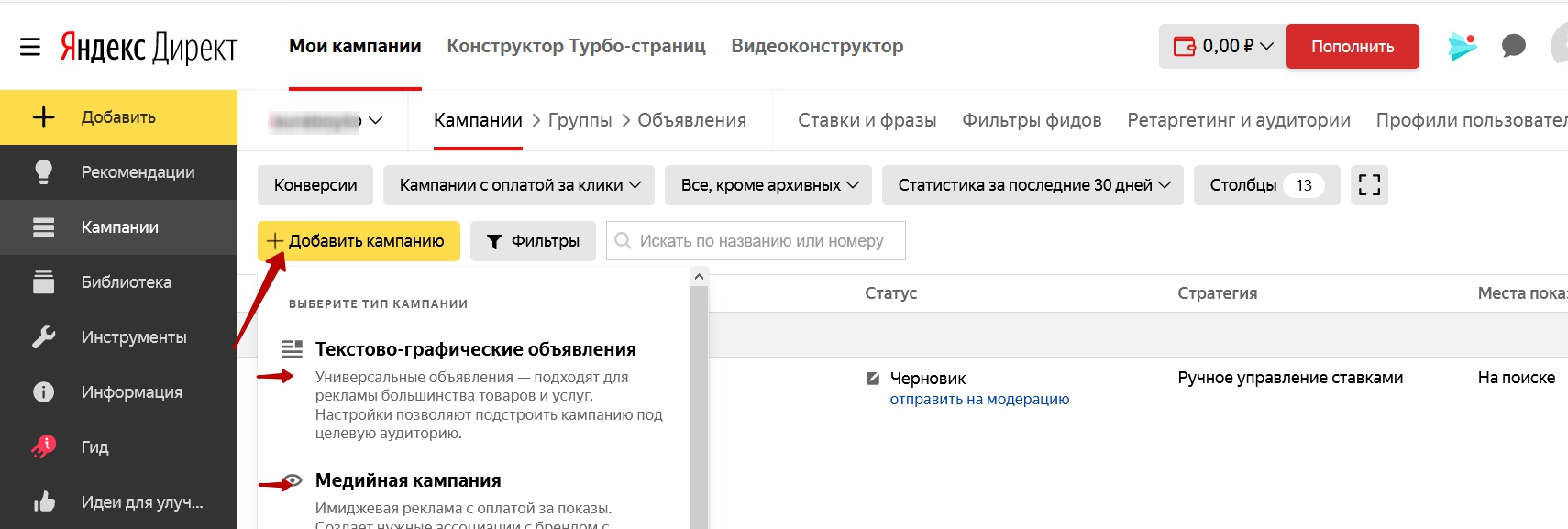
Task: Open Видеоконструктор tab
Action: [x=817, y=46]
